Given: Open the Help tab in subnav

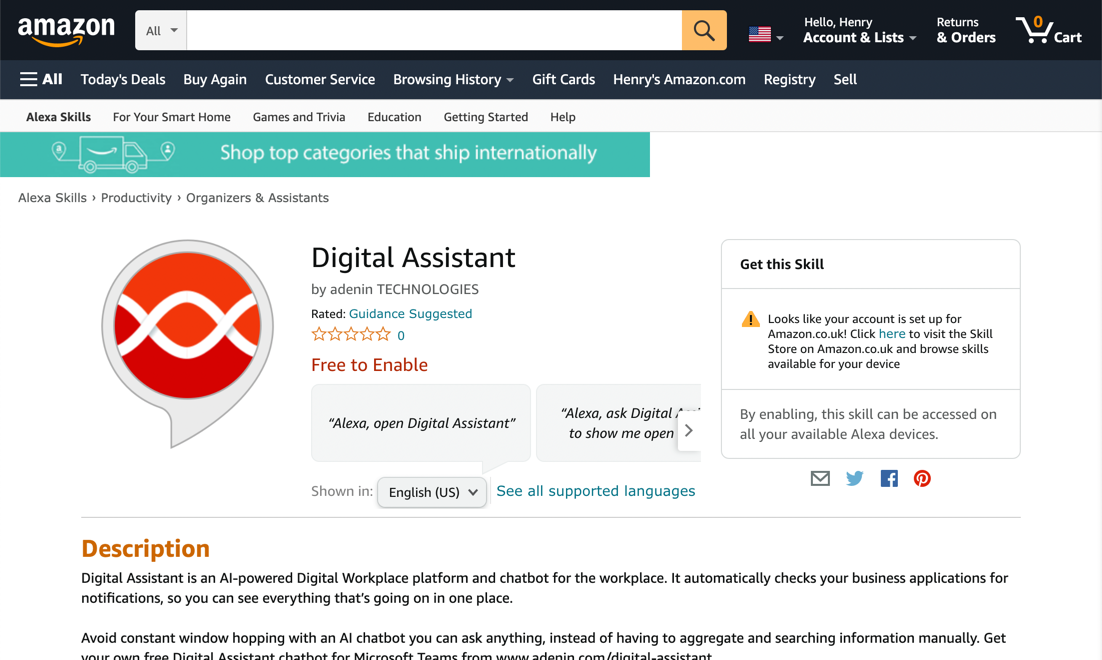Looking at the screenshot, I should (x=562, y=117).
